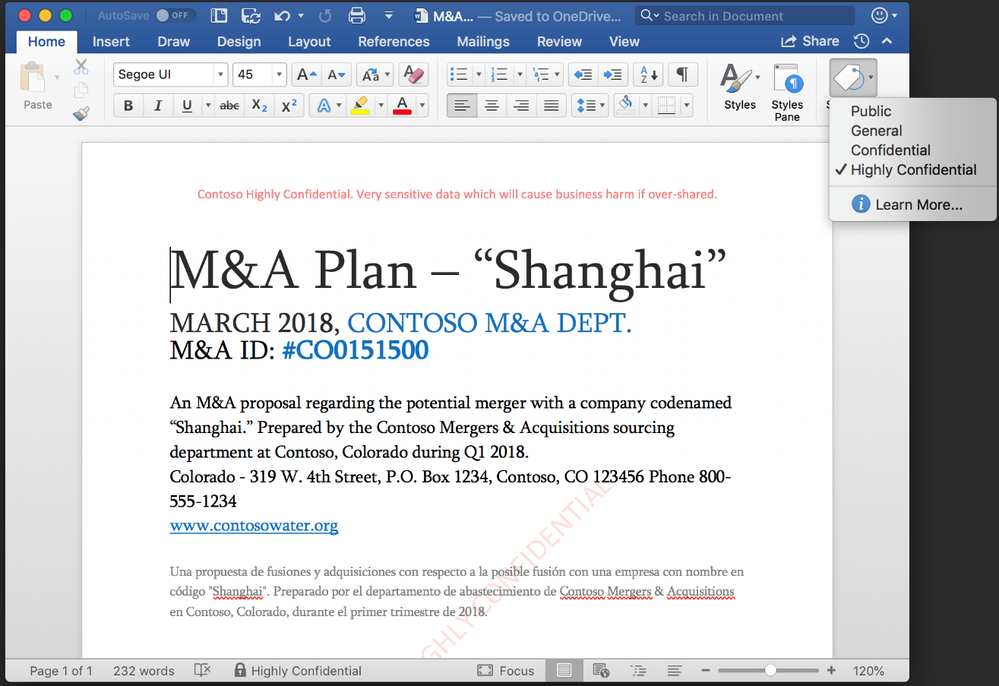Click the zoom slider handle

[770, 670]
